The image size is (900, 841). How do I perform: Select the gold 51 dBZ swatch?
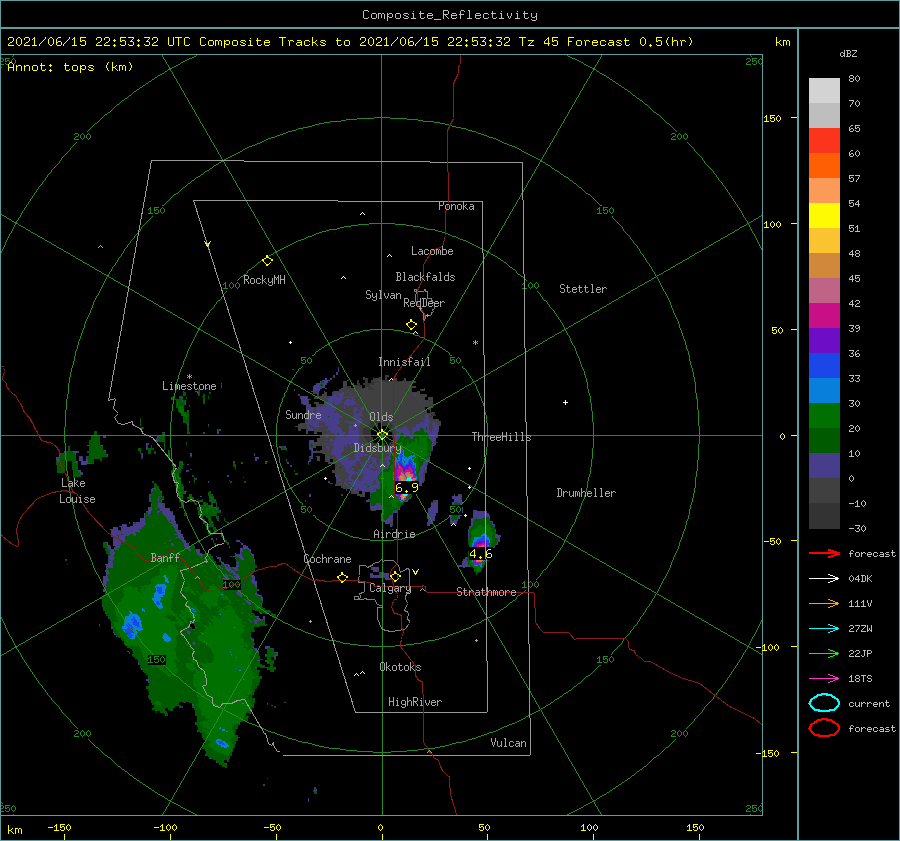tap(824, 241)
